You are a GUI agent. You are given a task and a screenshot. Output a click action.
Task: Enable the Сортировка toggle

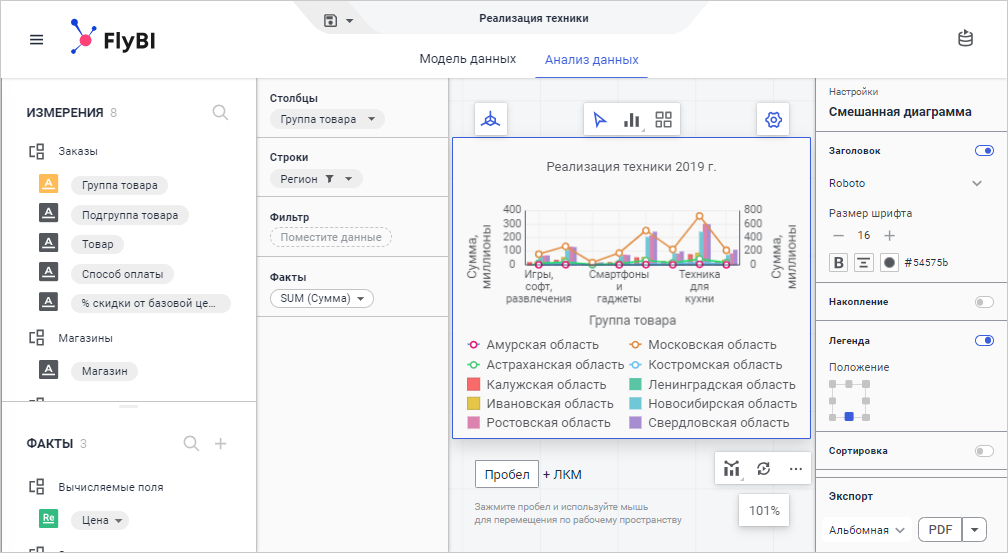click(x=984, y=451)
